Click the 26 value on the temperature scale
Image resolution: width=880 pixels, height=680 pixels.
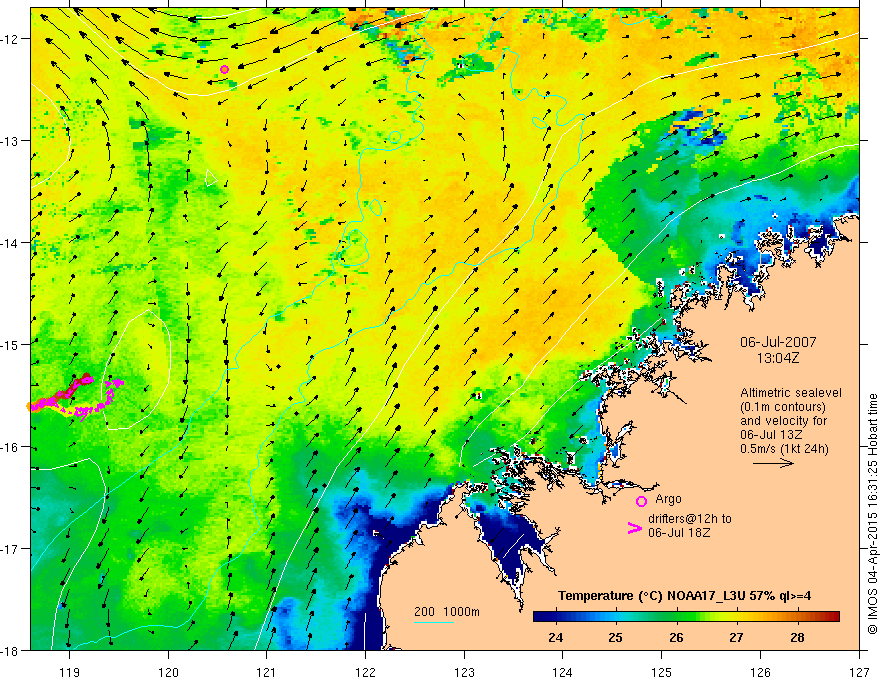tap(676, 637)
